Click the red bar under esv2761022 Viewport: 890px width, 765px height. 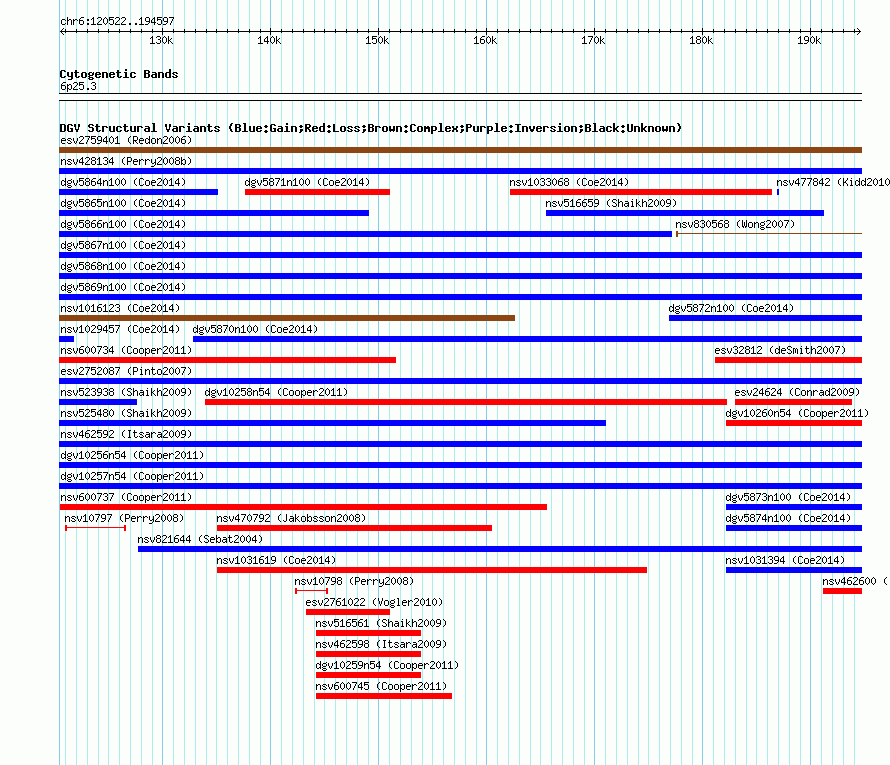pos(348,612)
